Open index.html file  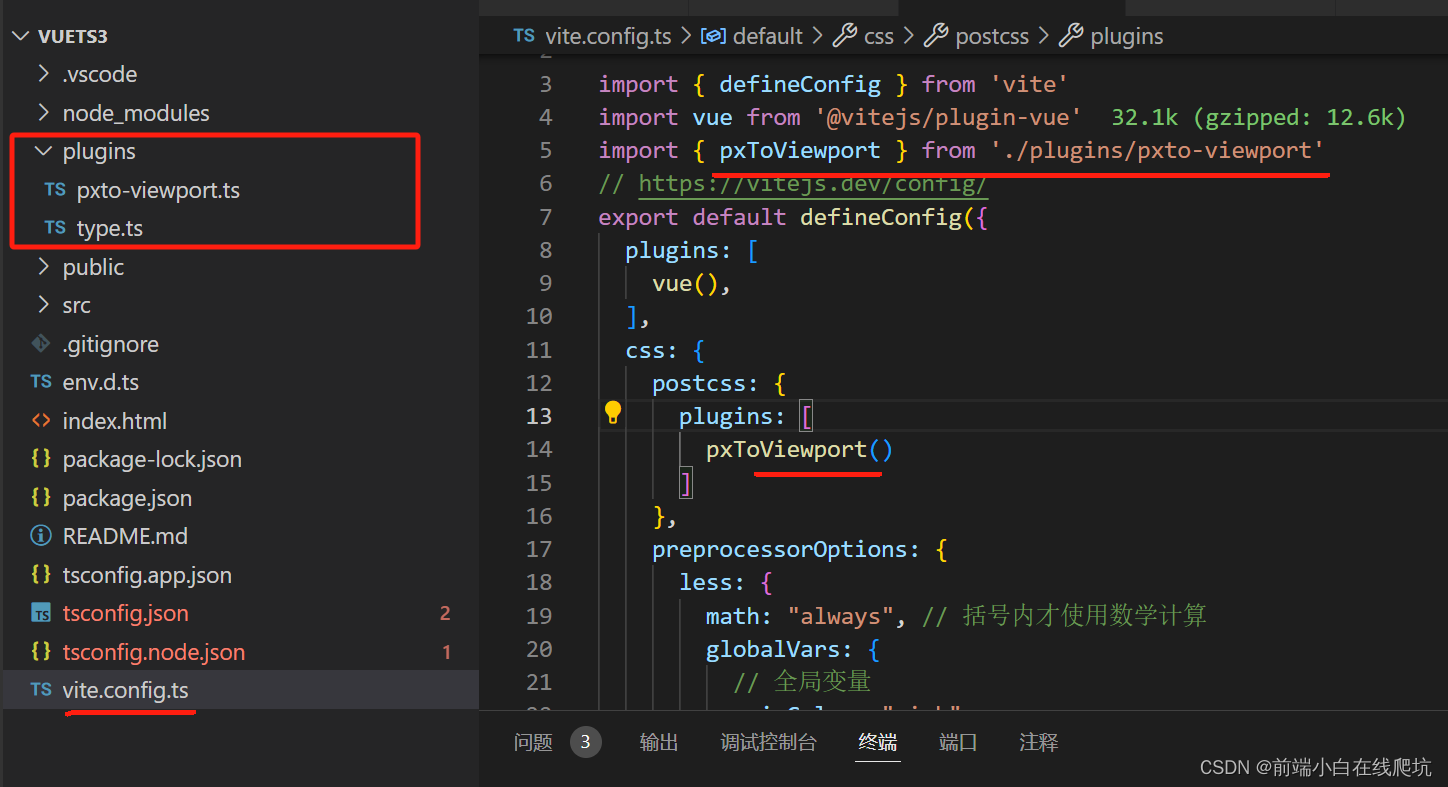(x=115, y=421)
